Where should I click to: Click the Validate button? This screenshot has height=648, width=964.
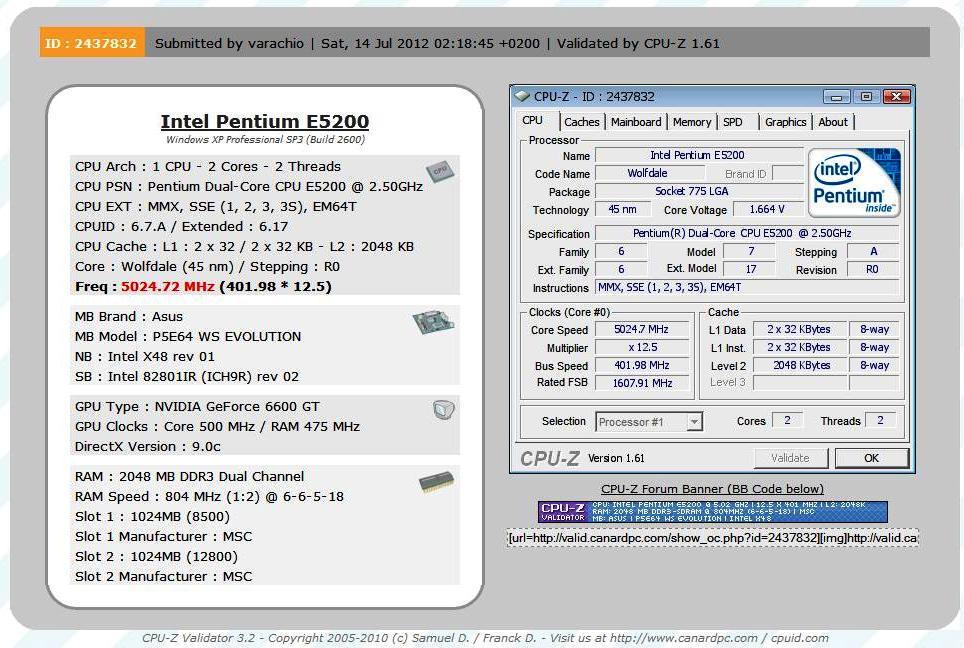pyautogui.click(x=790, y=458)
